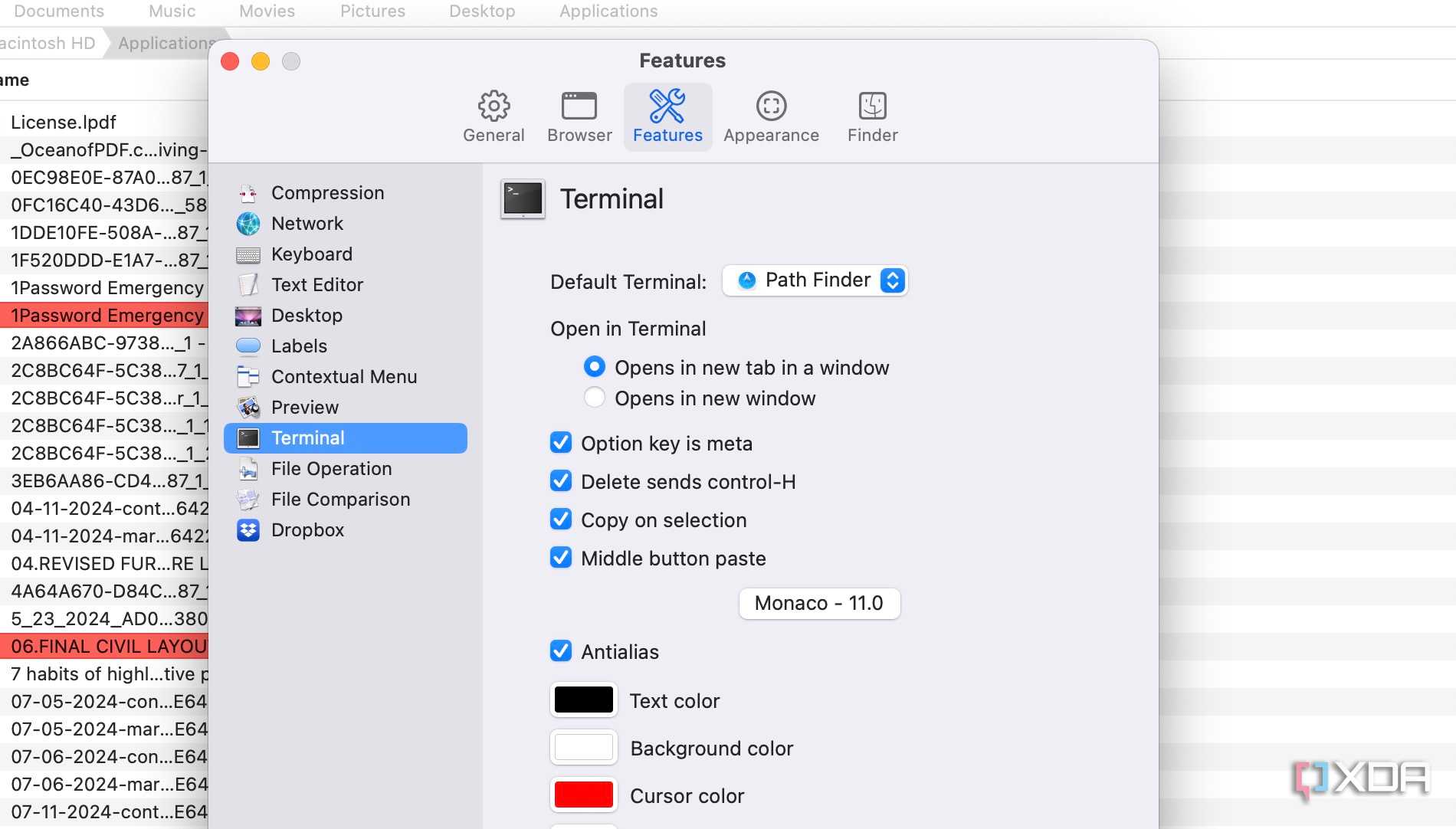Click Documents in the background favorites bar
Image resolution: width=1456 pixels, height=829 pixels.
point(59,11)
